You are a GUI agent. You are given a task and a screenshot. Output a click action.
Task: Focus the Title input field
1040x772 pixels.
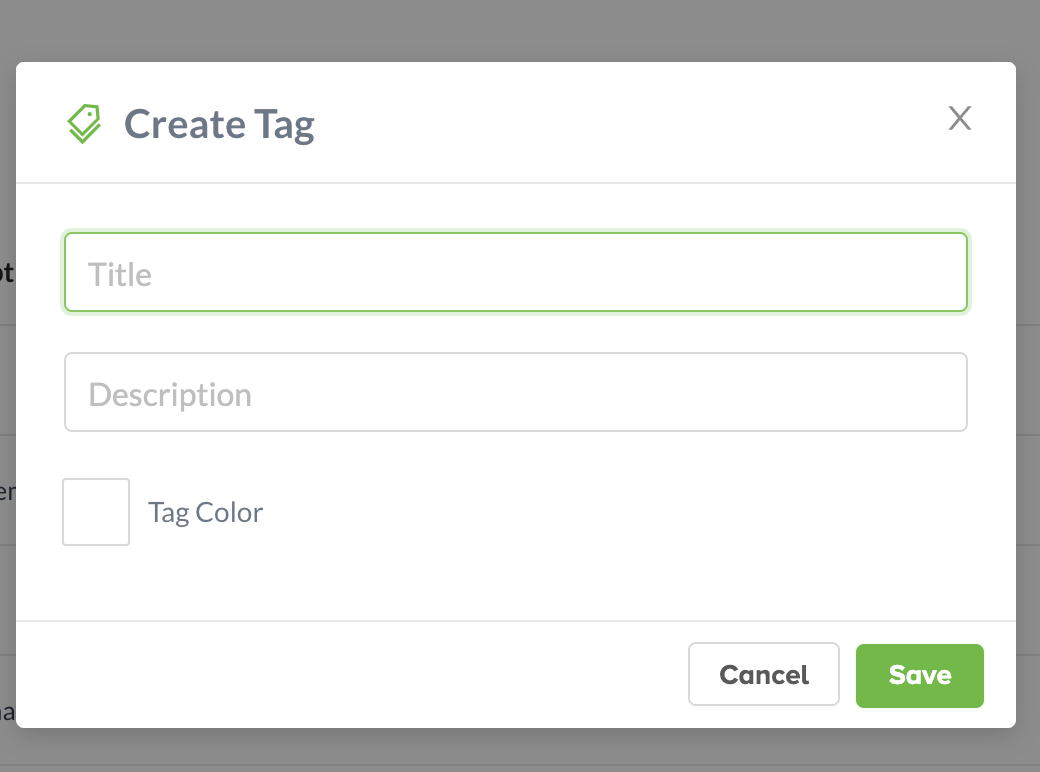(515, 273)
